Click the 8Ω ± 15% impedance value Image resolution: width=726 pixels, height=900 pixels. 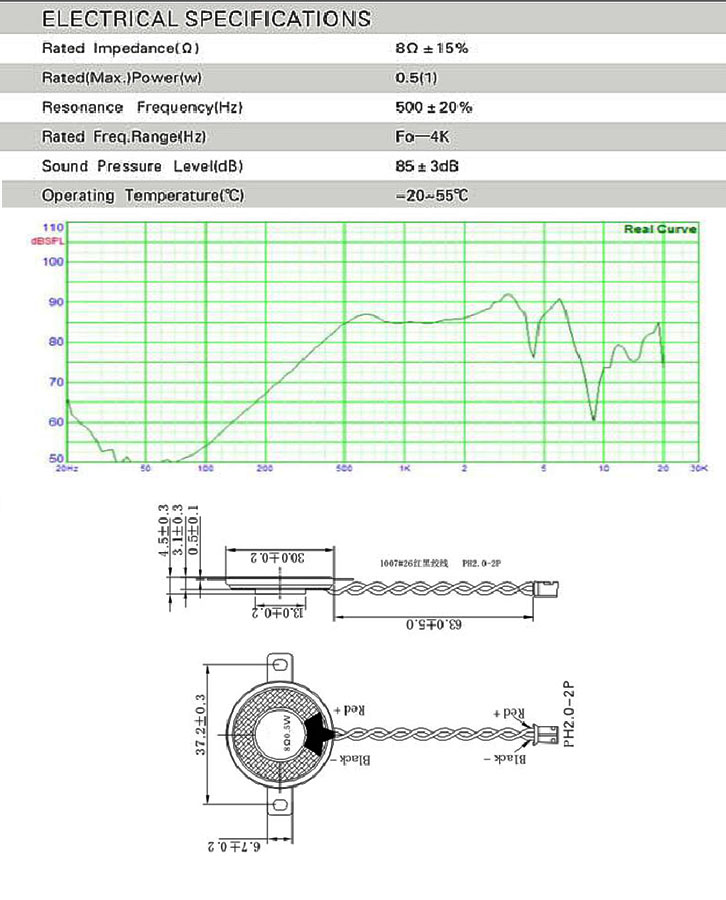[x=432, y=48]
